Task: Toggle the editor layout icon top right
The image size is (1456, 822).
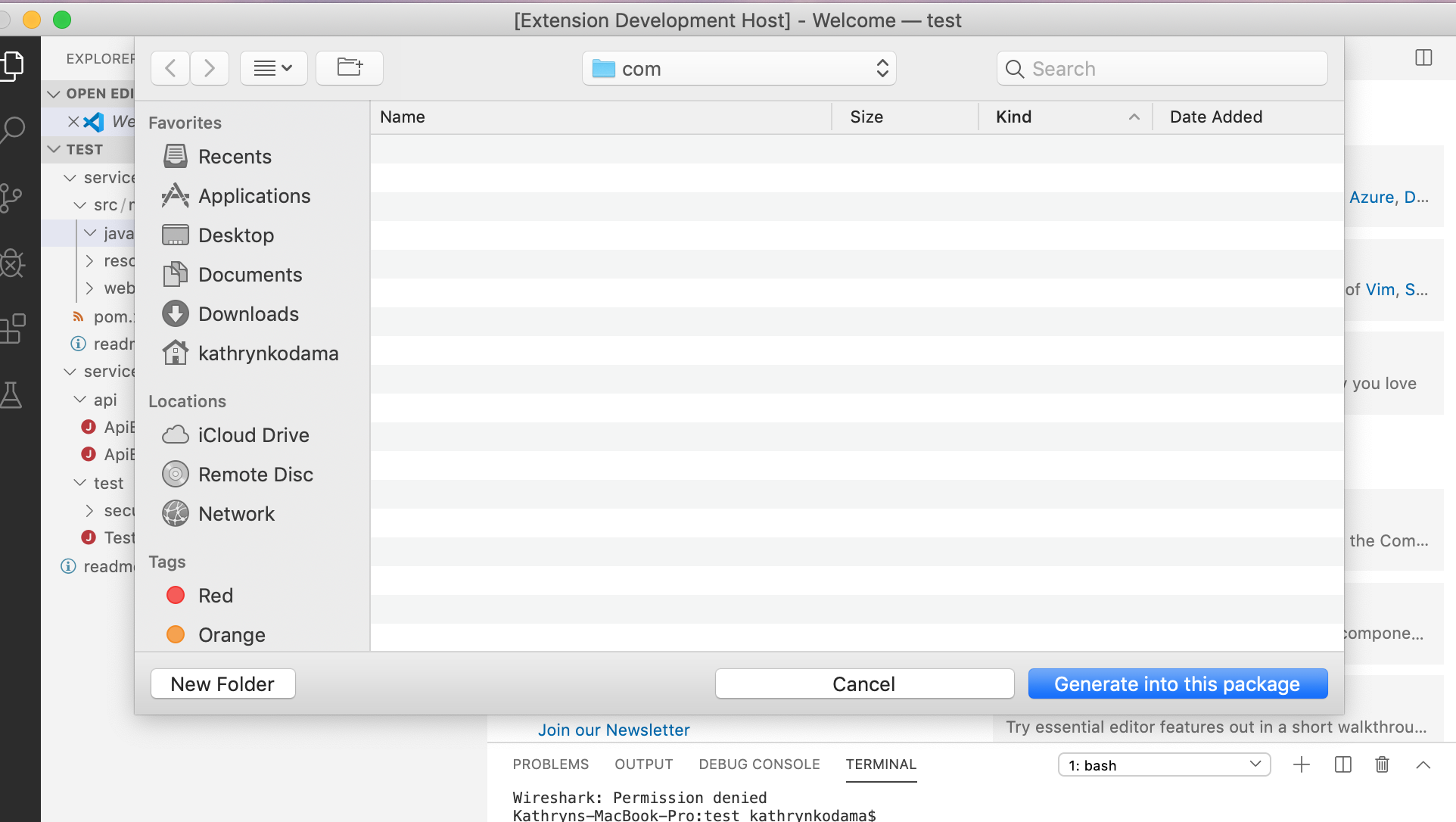Action: click(1423, 57)
